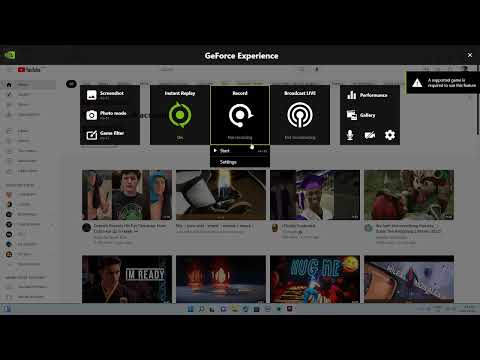The width and height of the screenshot is (480, 360).
Task: Click the warning triangle in the notification
Action: coord(417,83)
